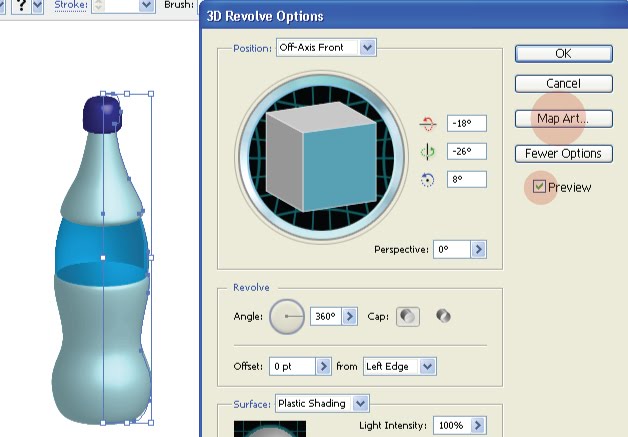Open the Map Art dialog
The image size is (628, 437).
click(564, 119)
